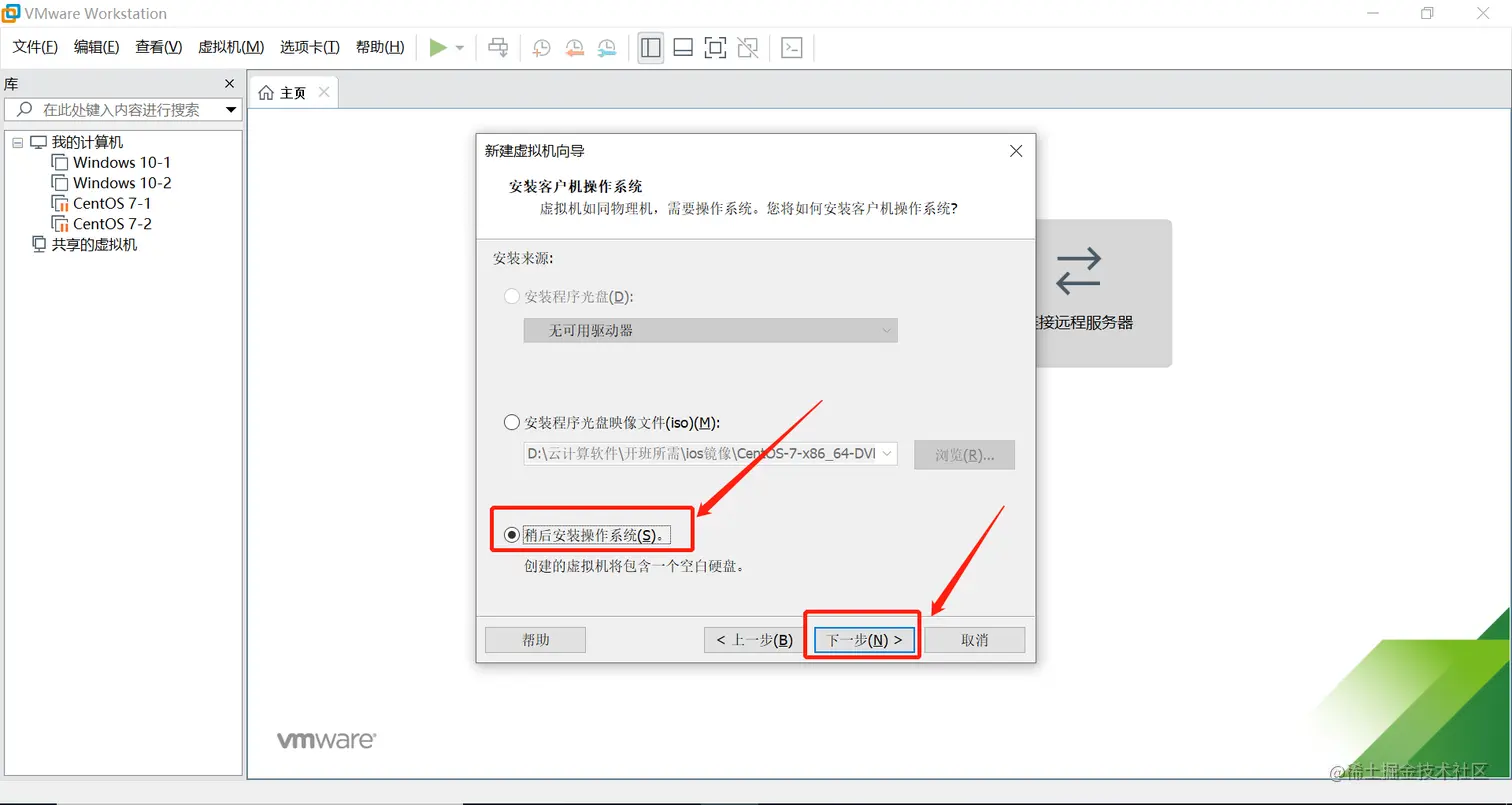Open the library search filter dropdown
The width and height of the screenshot is (1512, 805).
point(231,110)
